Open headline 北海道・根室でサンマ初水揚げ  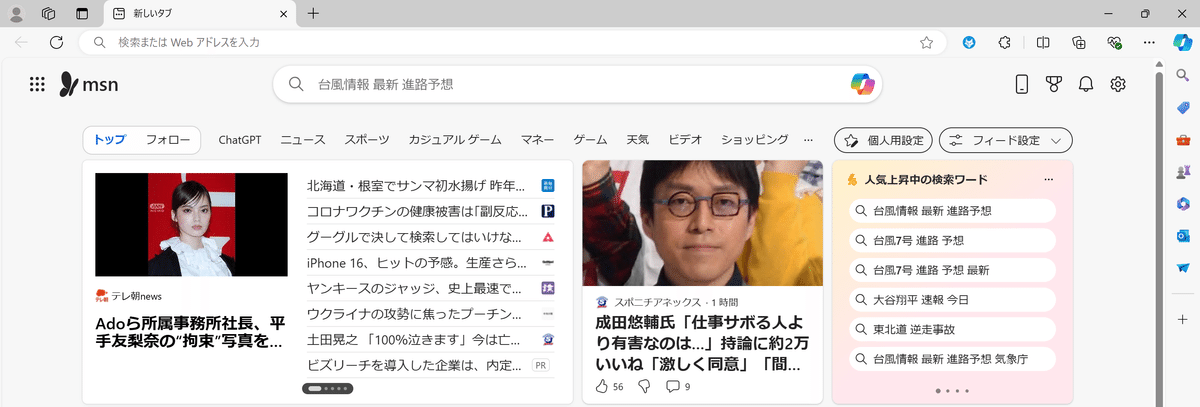point(416,185)
